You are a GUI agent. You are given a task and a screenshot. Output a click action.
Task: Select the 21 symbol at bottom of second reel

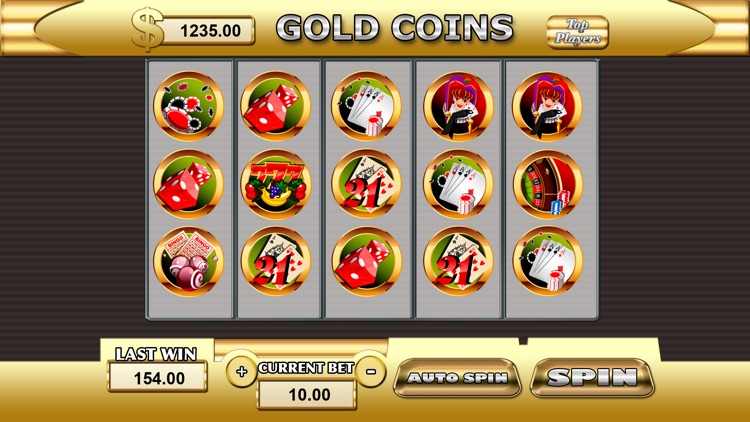point(276,262)
